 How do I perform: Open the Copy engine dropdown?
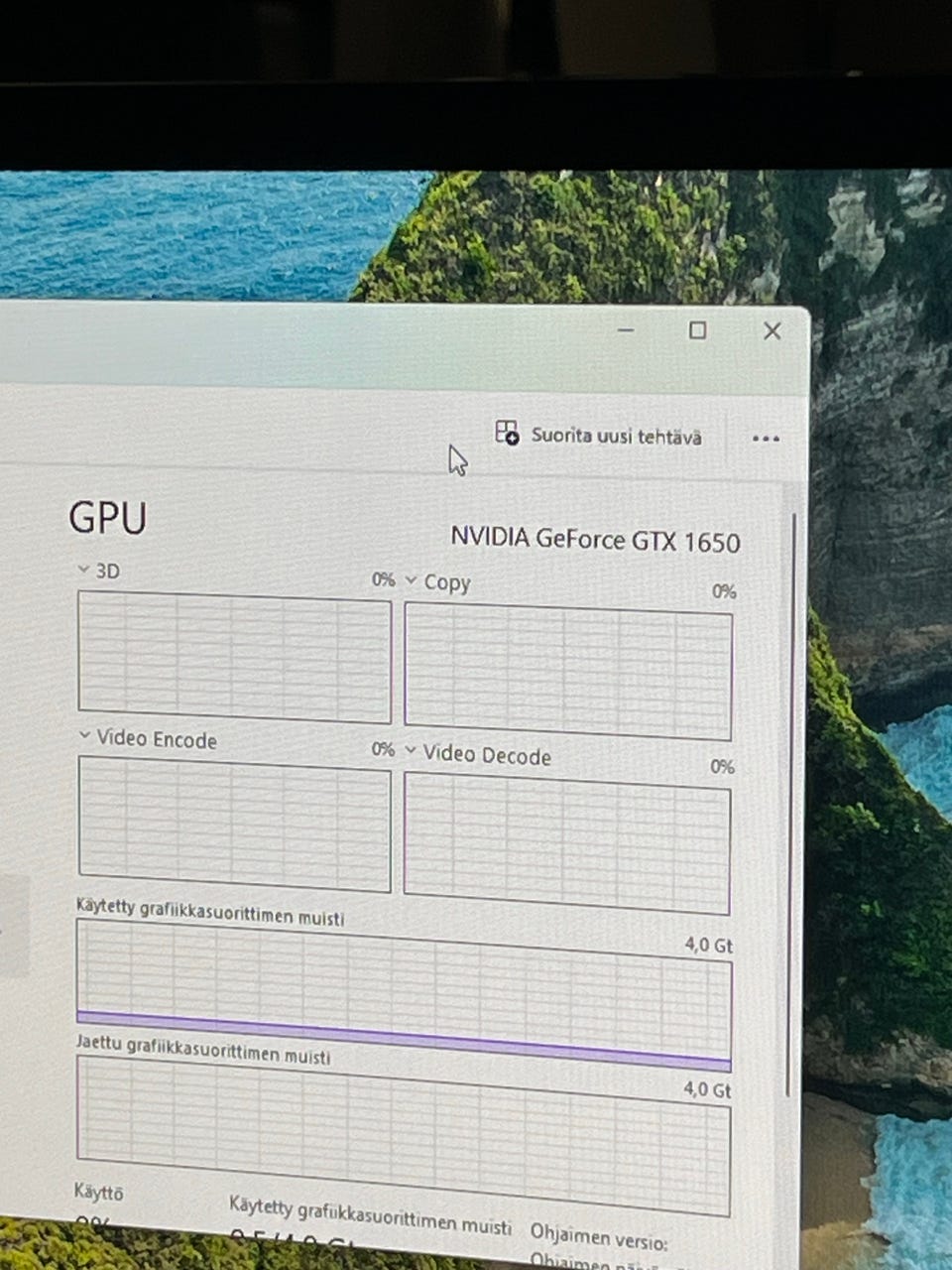coord(411,580)
